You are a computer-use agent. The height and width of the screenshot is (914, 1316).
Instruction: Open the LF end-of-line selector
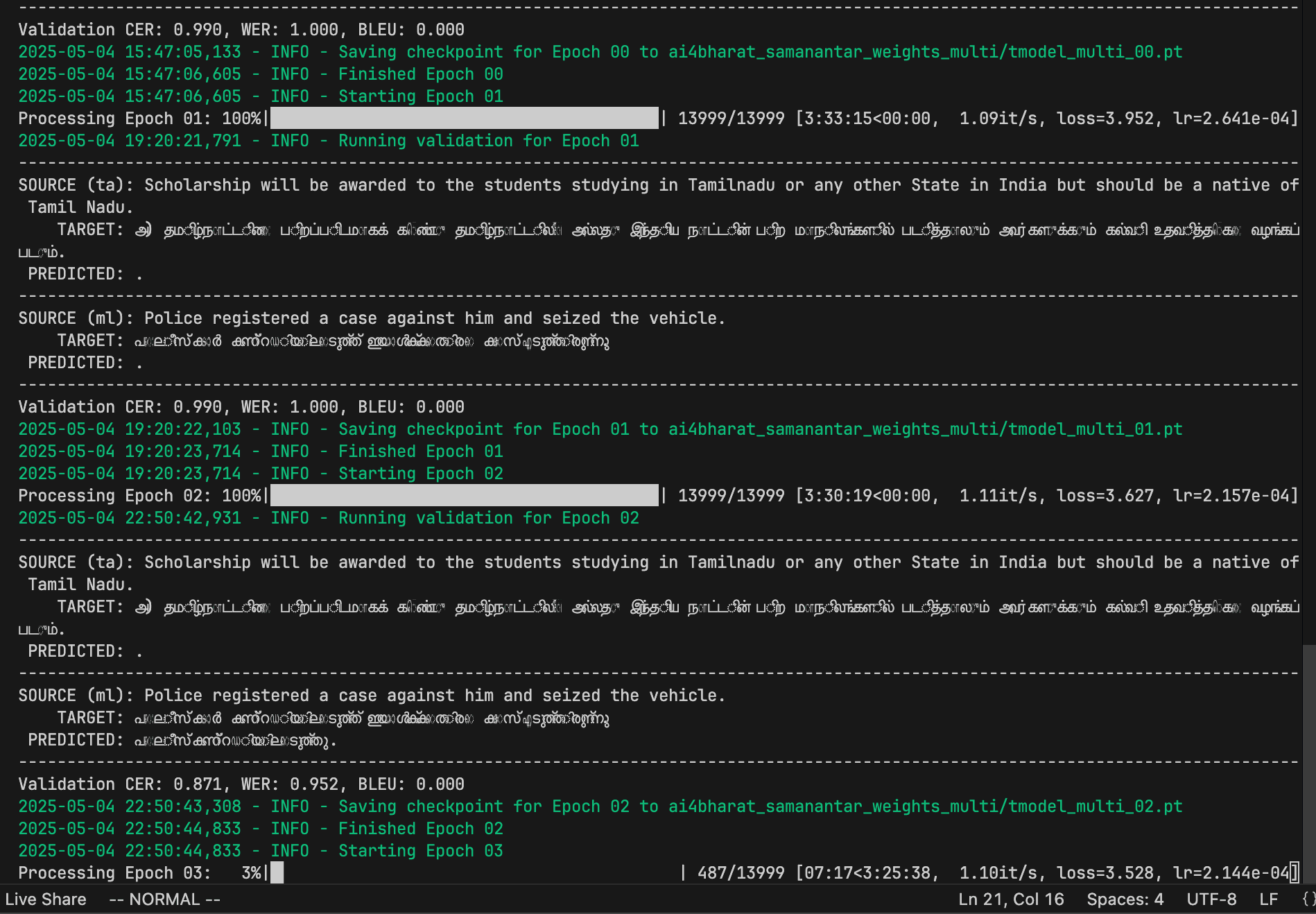coord(1268,899)
